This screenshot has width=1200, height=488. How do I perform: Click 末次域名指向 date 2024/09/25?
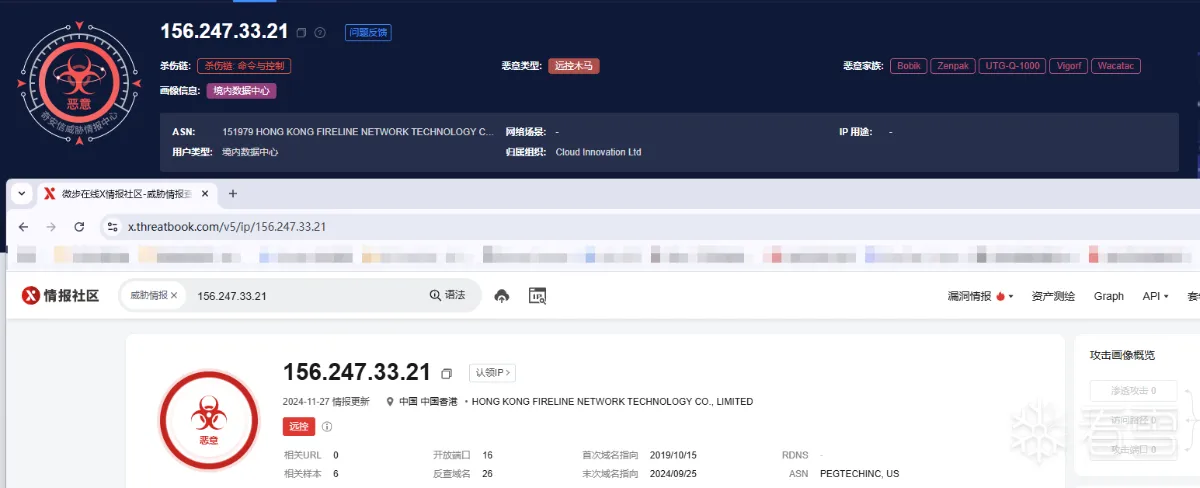671,473
